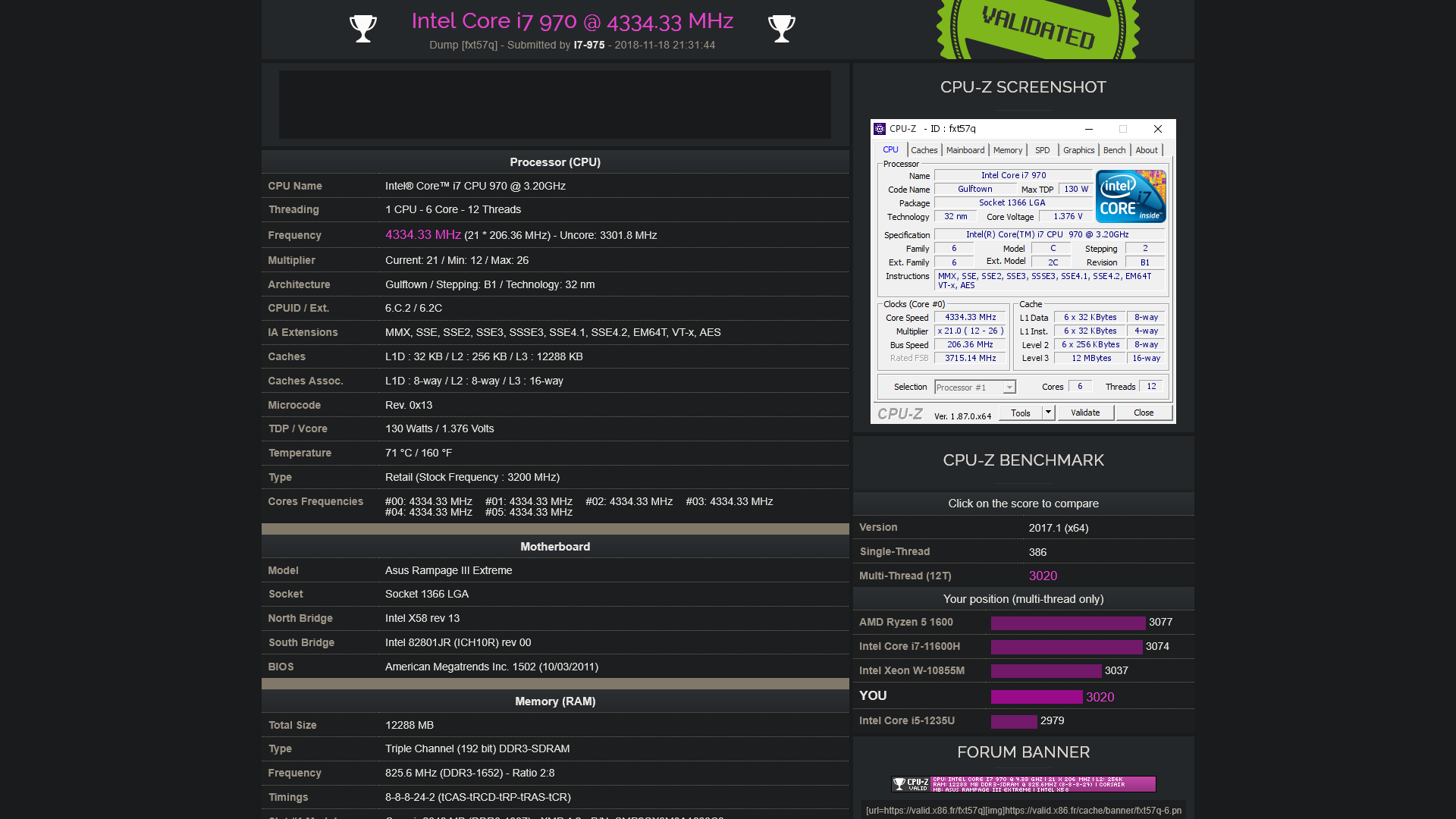Switch to the Graphics tab
The width and height of the screenshot is (1456, 819).
pyautogui.click(x=1078, y=150)
